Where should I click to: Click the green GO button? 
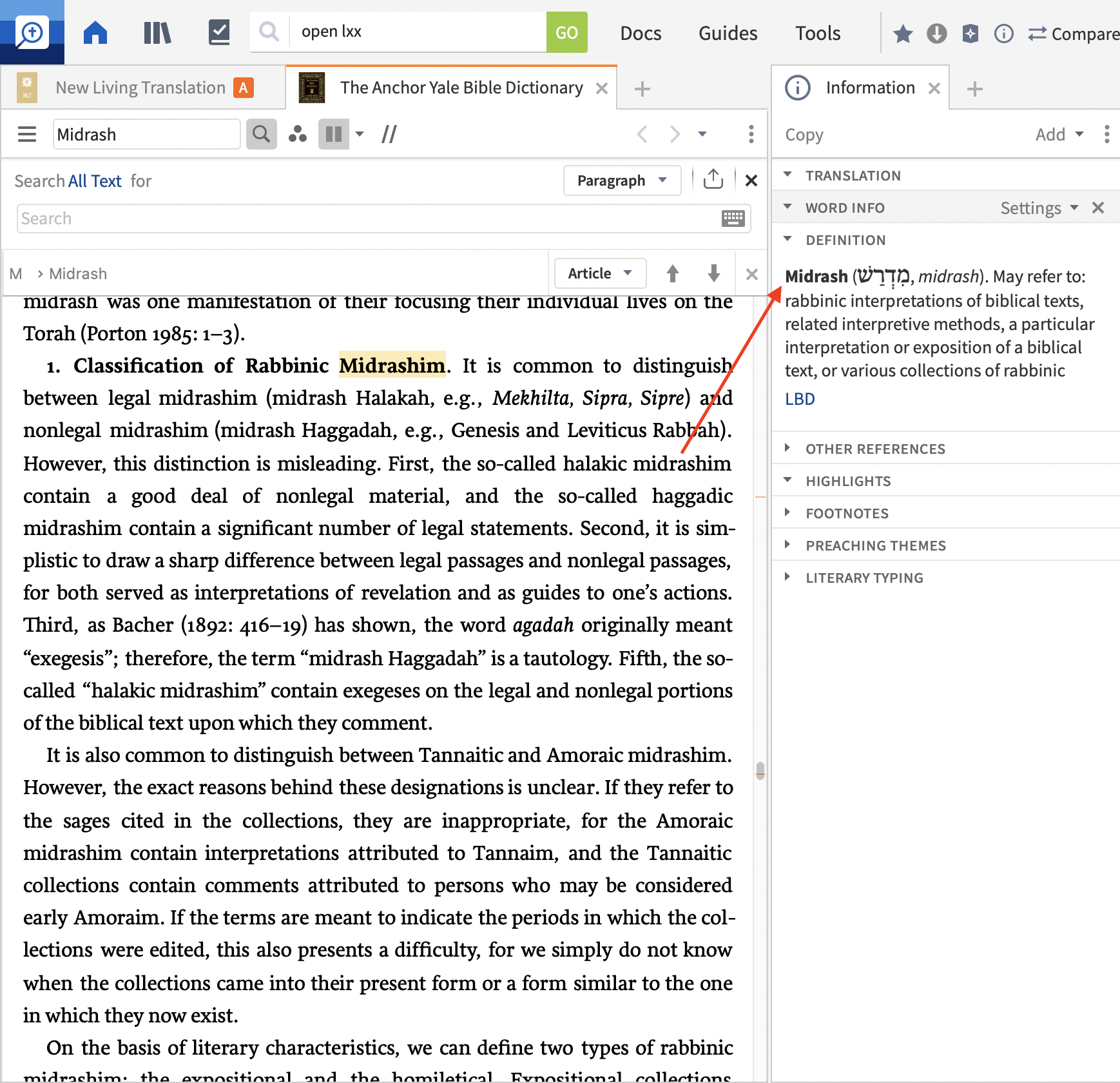566,32
